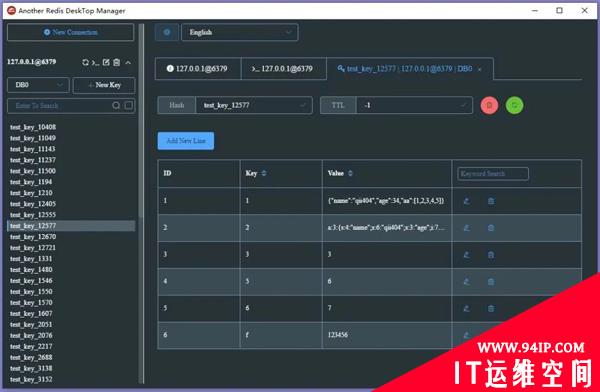
Task: Open the English language dropdown
Action: (240, 32)
